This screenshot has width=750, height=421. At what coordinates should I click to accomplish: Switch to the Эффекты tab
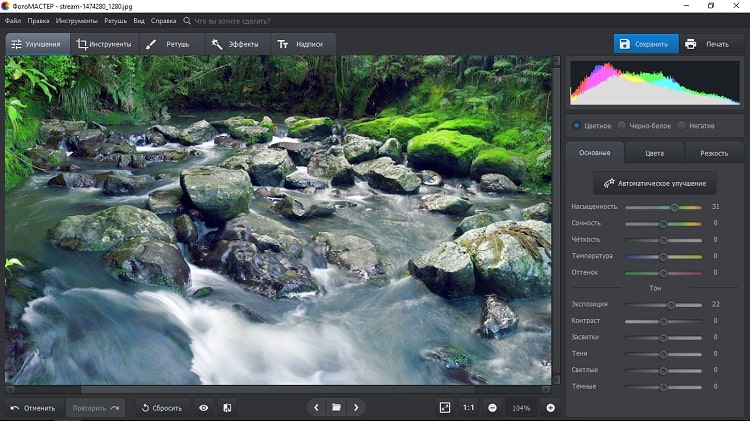pyautogui.click(x=234, y=44)
